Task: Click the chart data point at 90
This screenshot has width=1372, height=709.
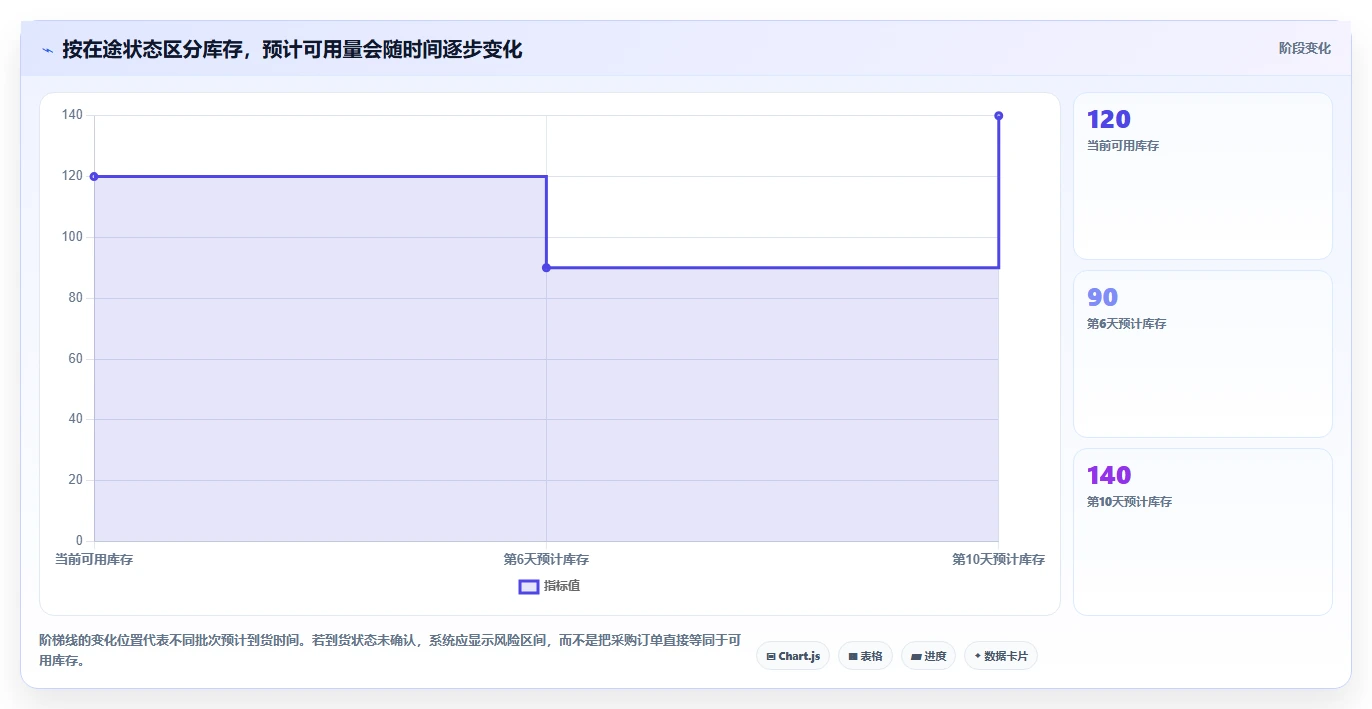Action: [x=546, y=268]
